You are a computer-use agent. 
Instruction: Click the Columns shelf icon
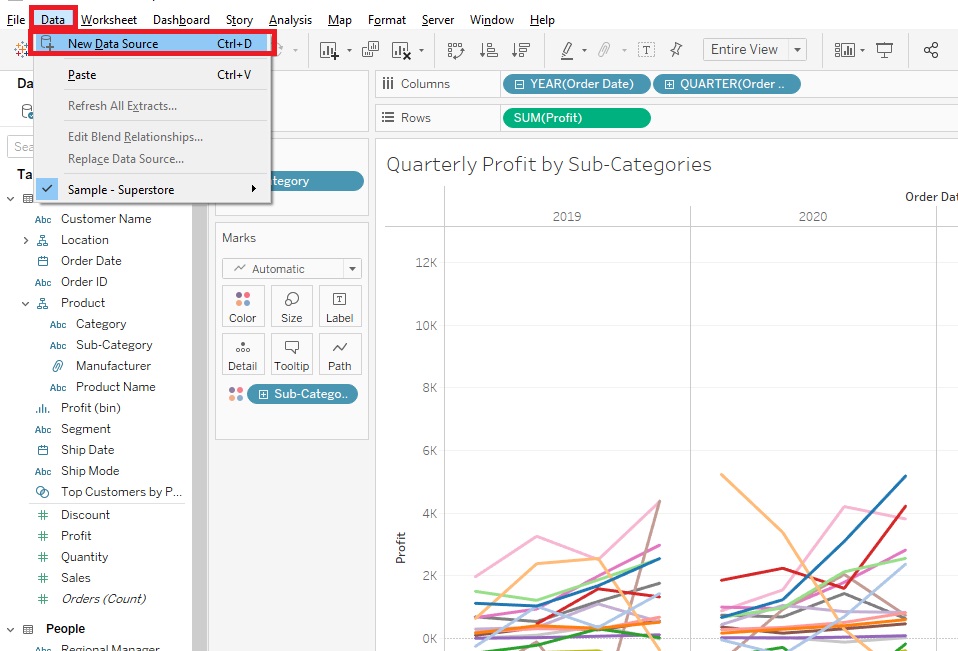(x=387, y=84)
